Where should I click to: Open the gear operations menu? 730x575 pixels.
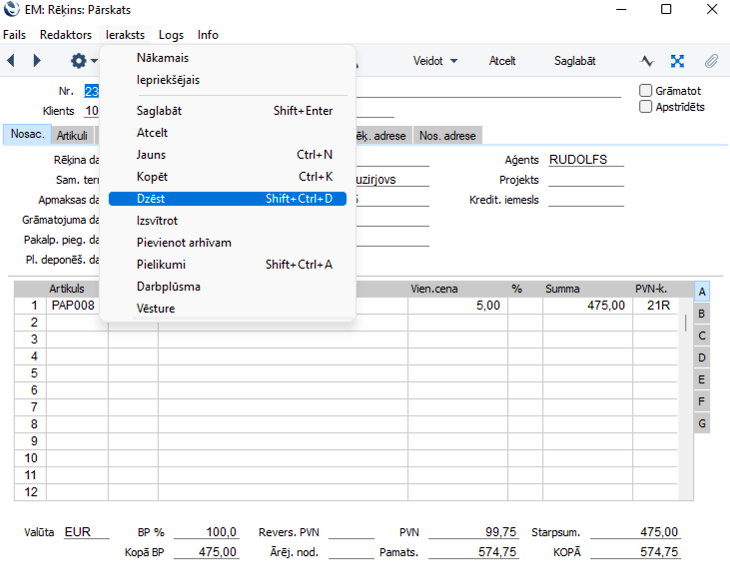(79, 61)
